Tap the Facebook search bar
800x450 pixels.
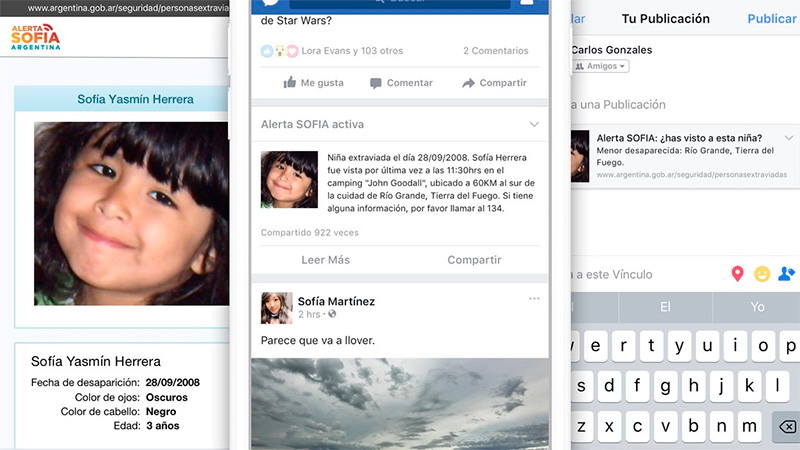pos(399,4)
